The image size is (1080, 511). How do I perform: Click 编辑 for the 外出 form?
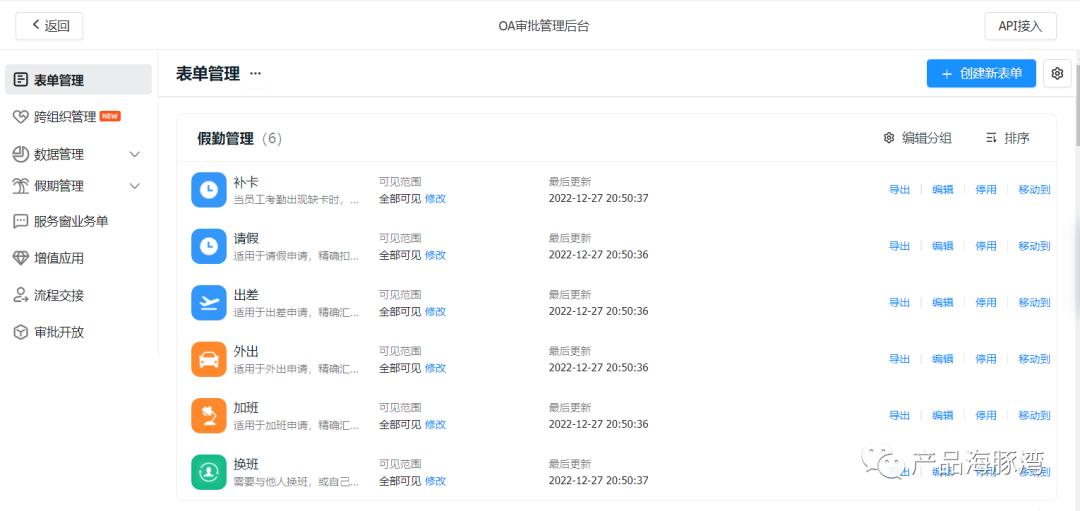(x=943, y=359)
